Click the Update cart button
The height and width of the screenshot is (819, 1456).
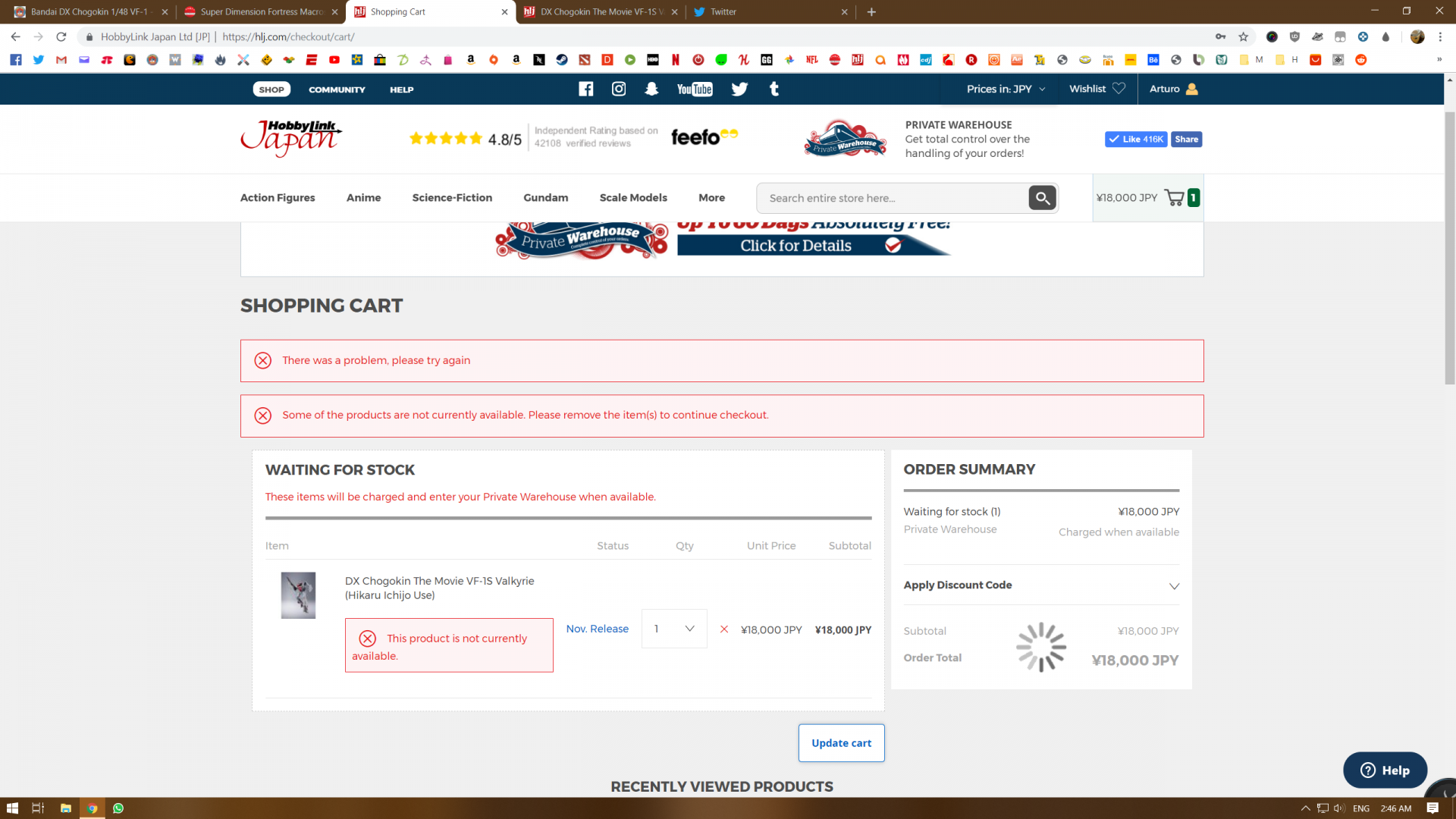pyautogui.click(x=841, y=743)
